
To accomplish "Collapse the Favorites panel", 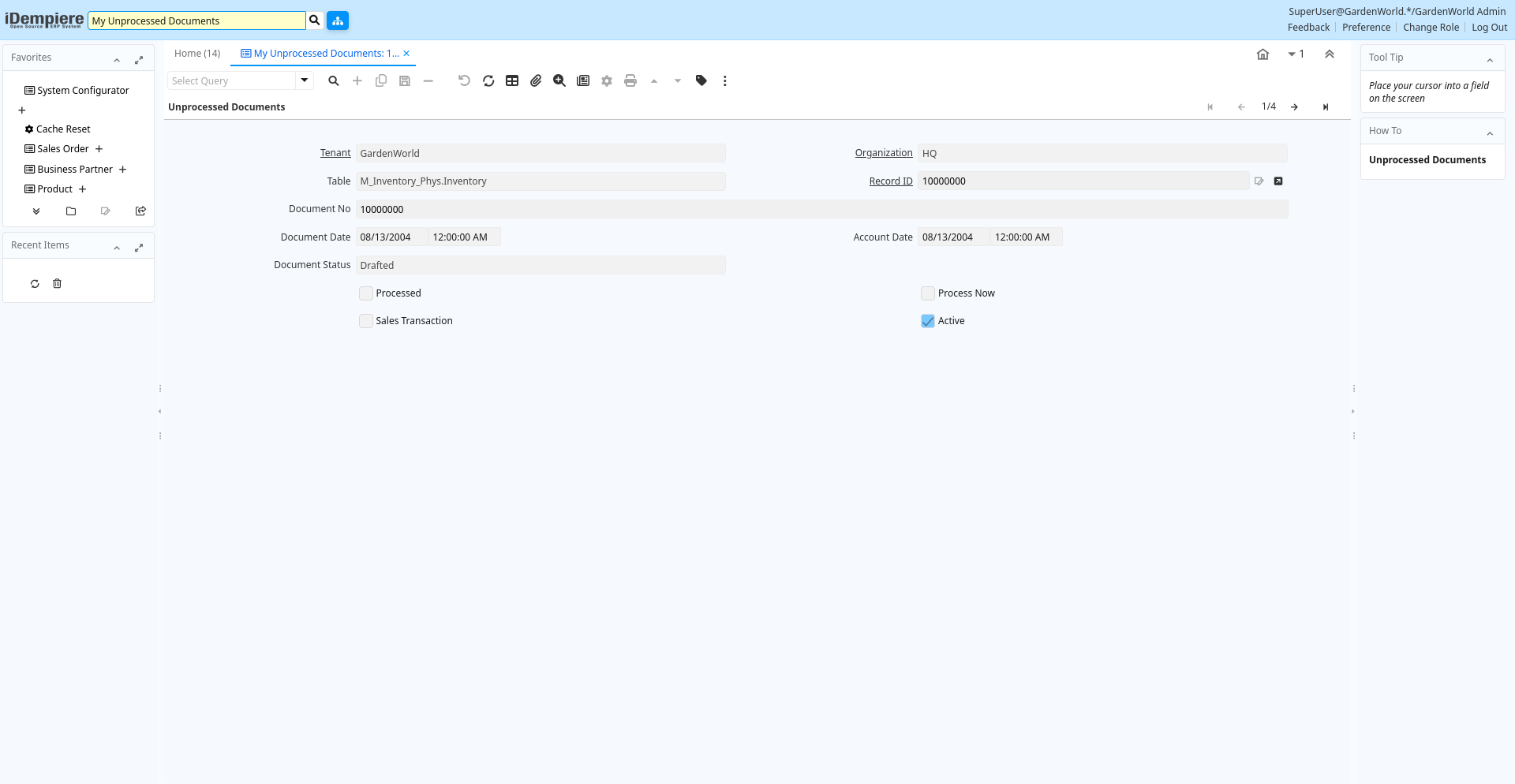I will (117, 59).
